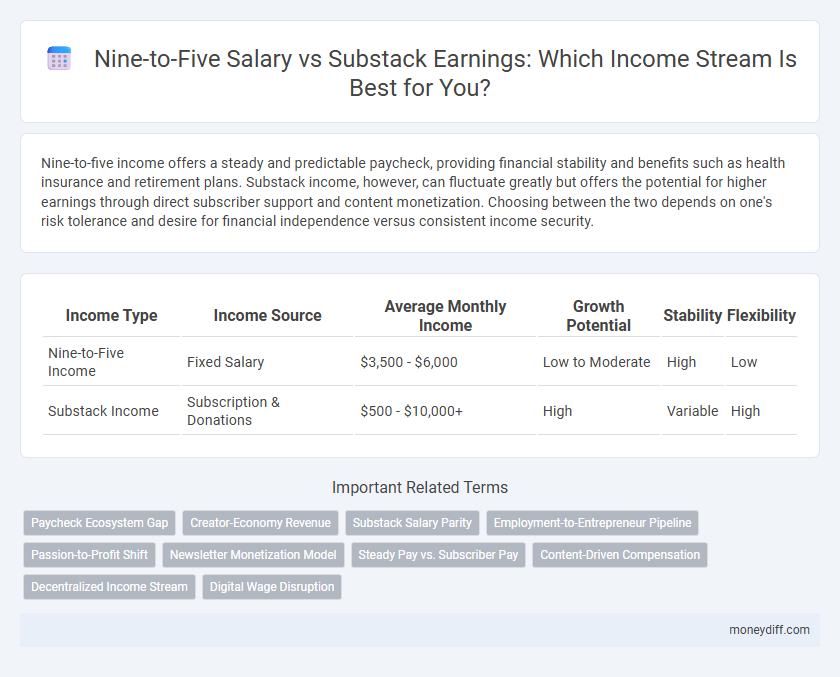Click the Income Source column header
Viewport: 840px width, 677px height.
tap(267, 315)
